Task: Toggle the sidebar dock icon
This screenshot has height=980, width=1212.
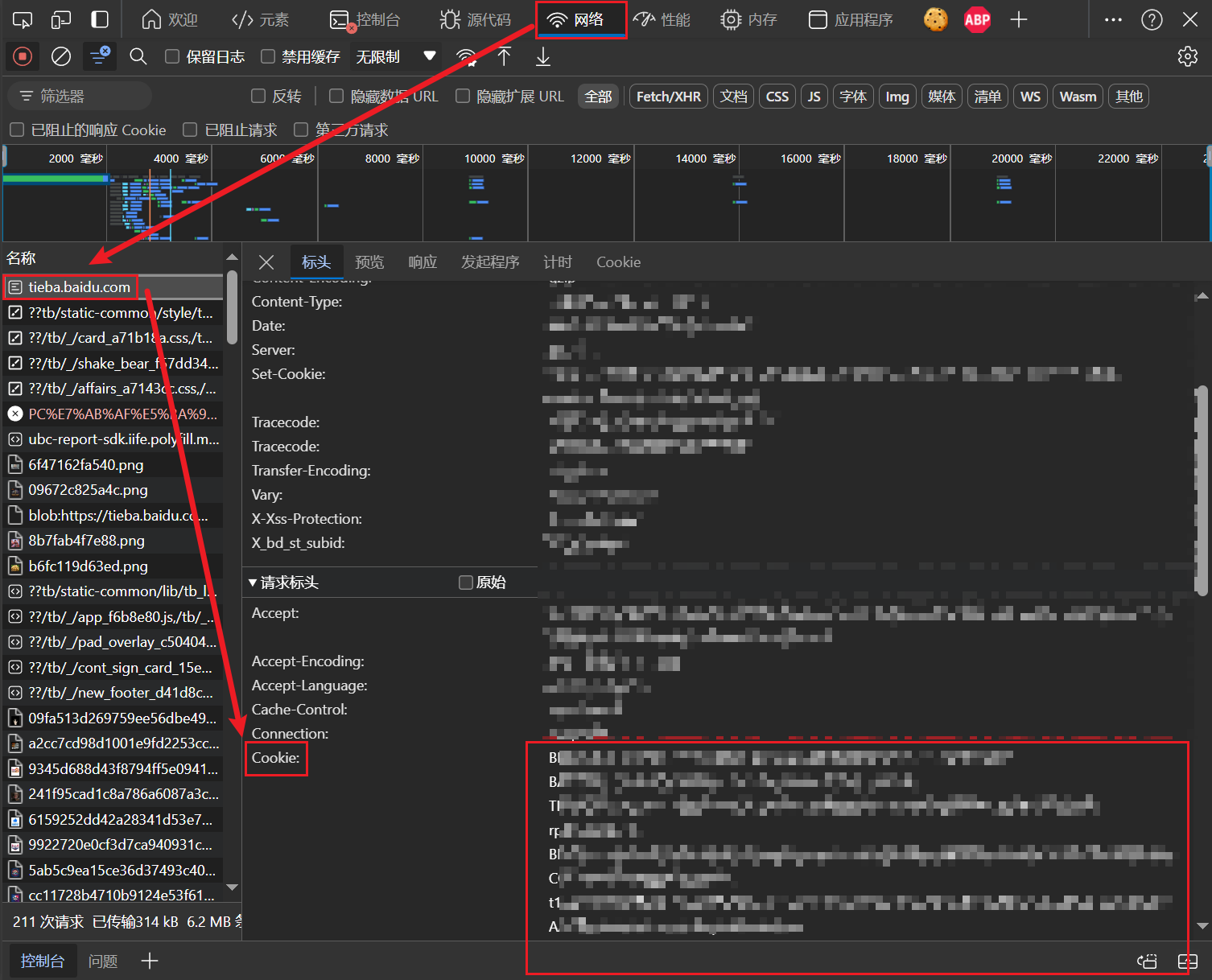Action: pos(100,19)
